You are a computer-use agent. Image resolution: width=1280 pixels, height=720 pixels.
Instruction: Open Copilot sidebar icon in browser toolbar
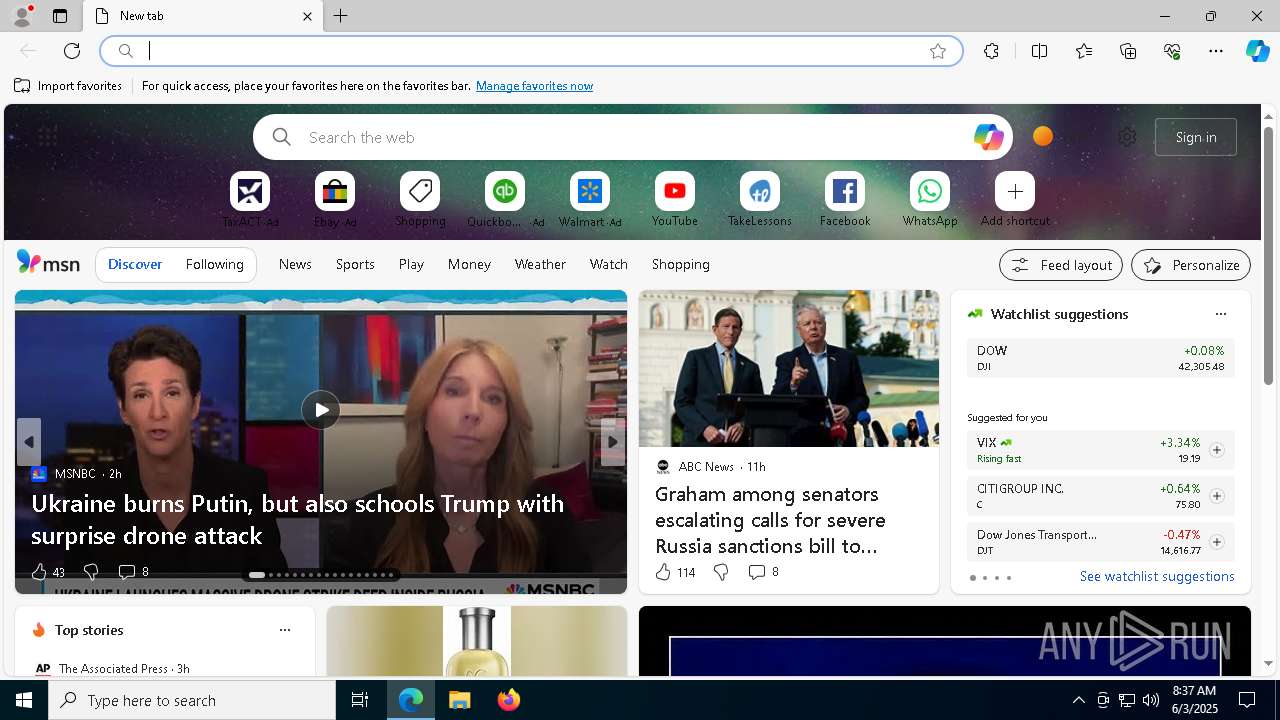[x=1257, y=51]
